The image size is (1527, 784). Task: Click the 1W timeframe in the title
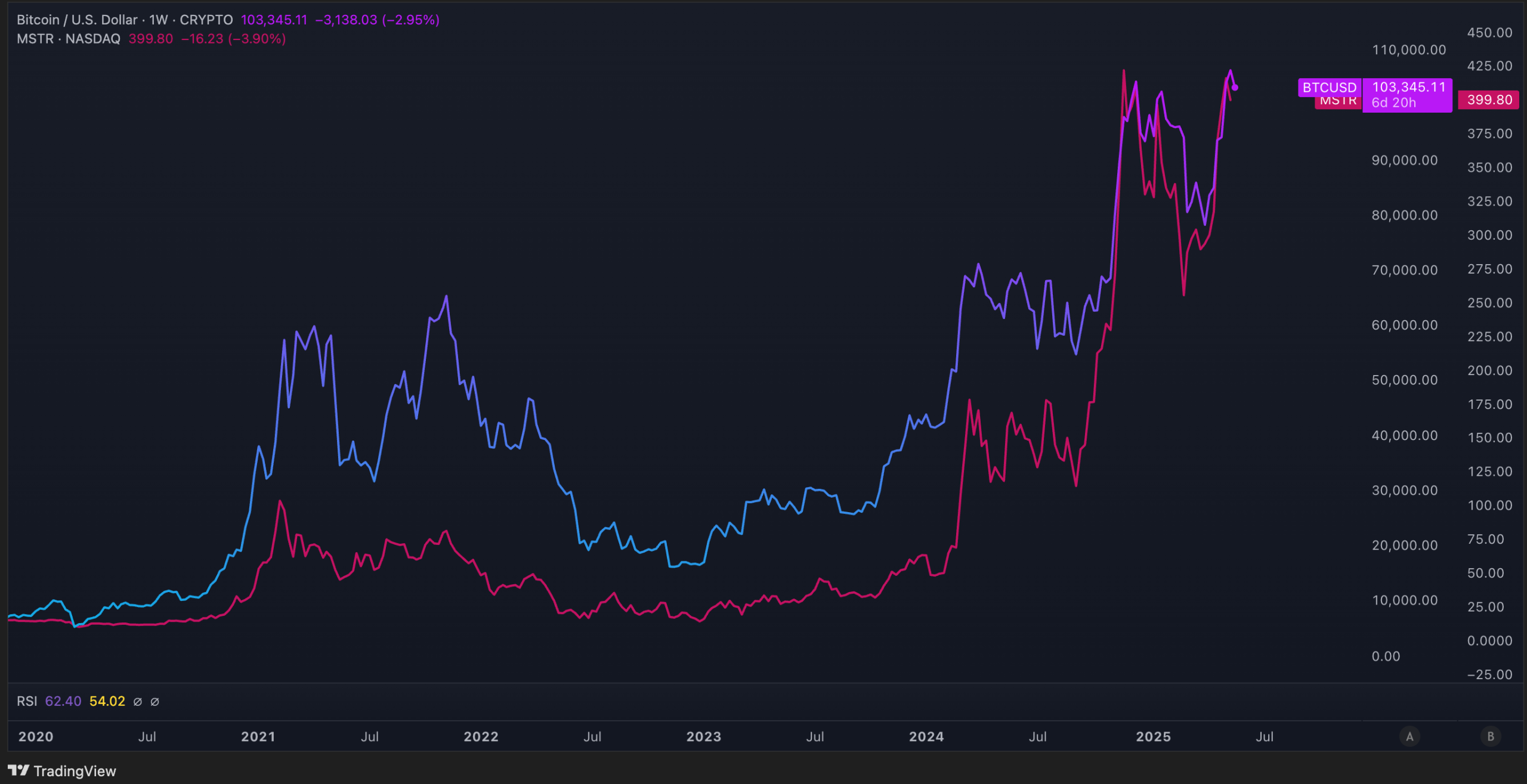[158, 20]
